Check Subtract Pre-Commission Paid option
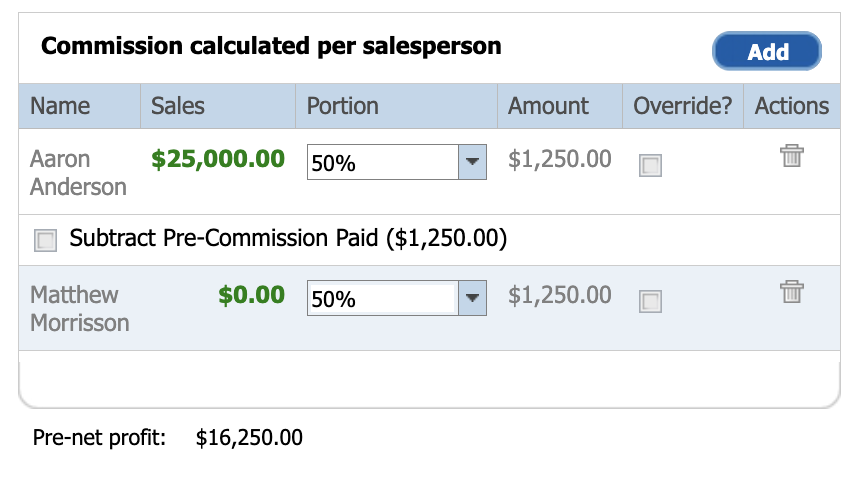Screen dimensions: 862x484 [45, 240]
